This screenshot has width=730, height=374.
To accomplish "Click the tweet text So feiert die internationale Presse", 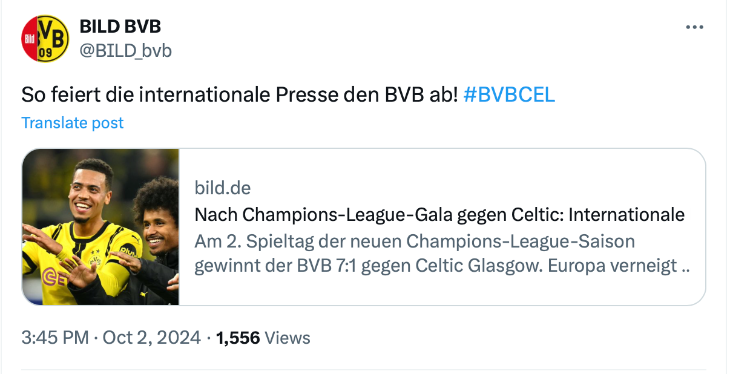I will click(240, 95).
